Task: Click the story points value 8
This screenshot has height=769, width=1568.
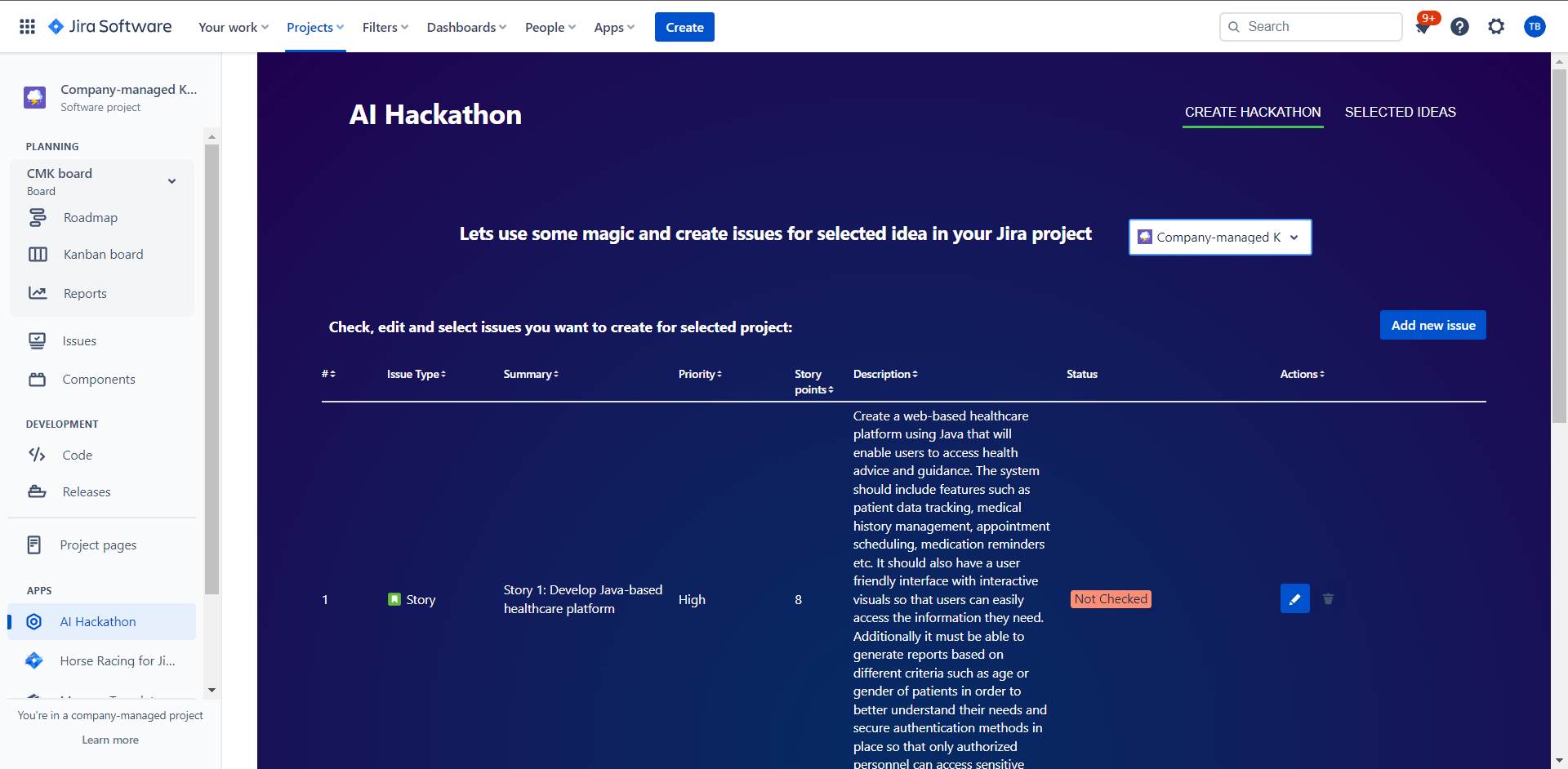Action: pyautogui.click(x=798, y=599)
